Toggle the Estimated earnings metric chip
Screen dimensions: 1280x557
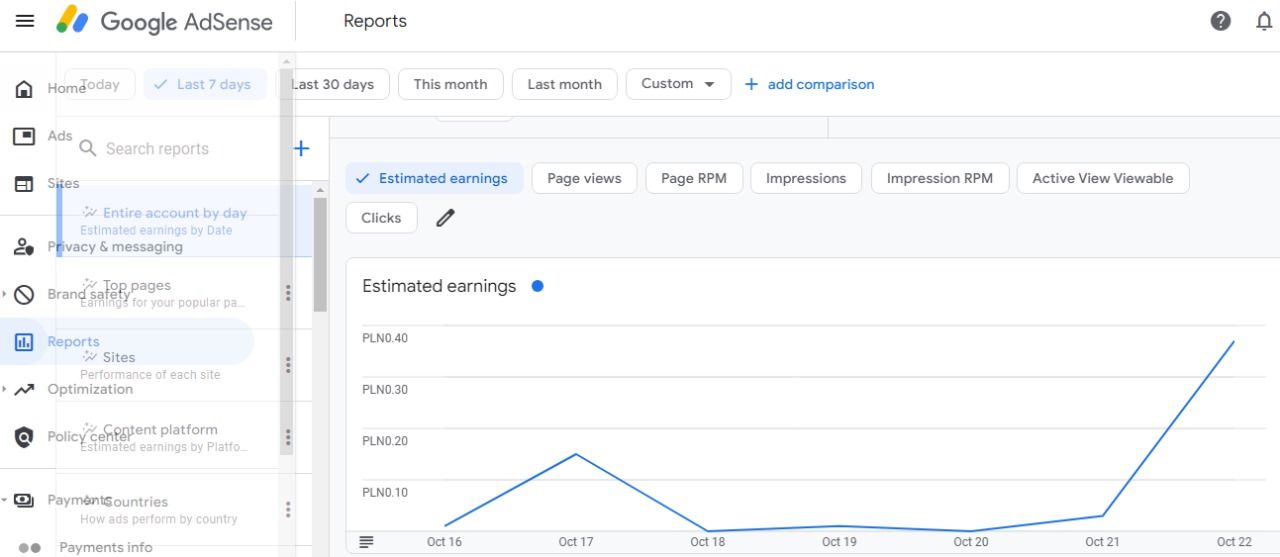(x=434, y=178)
